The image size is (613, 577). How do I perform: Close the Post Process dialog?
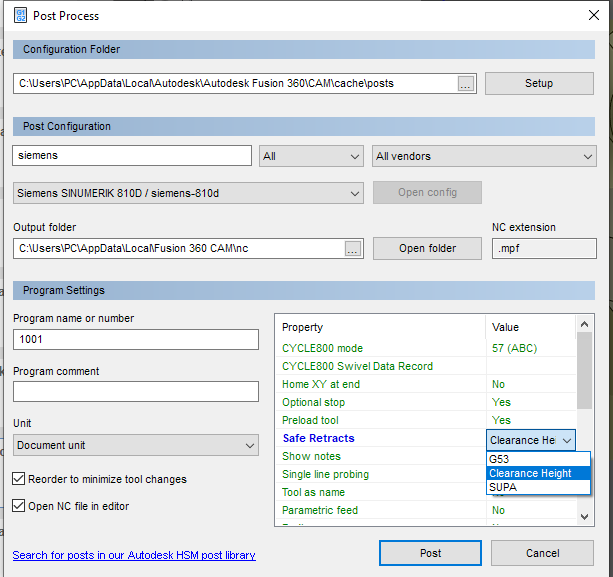pyautogui.click(x=593, y=15)
